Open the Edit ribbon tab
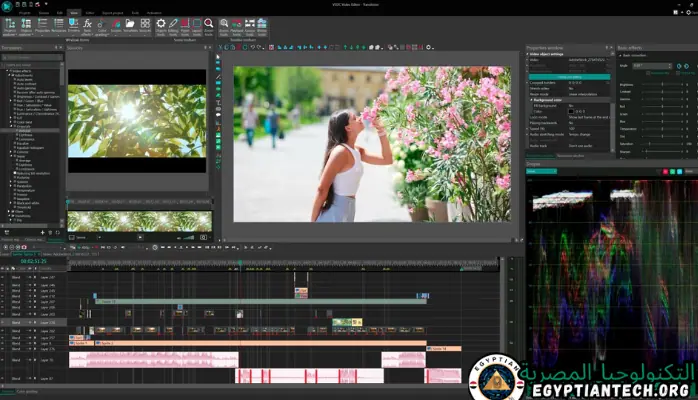The width and height of the screenshot is (698, 400). coord(60,13)
